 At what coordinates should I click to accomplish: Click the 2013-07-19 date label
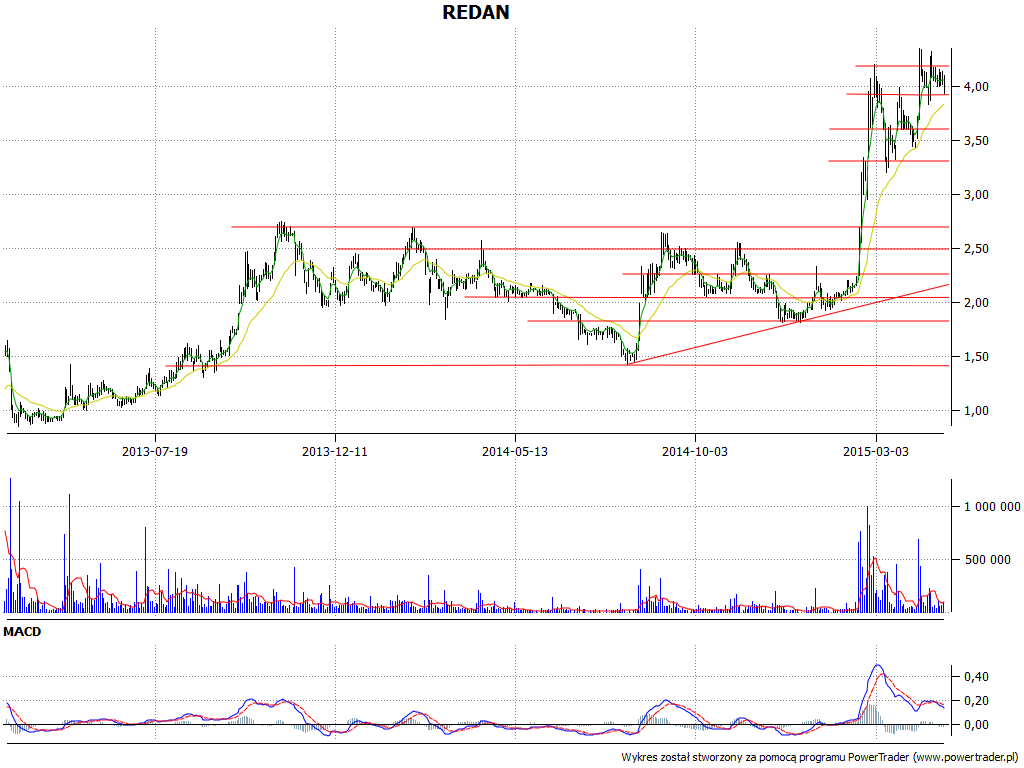pyautogui.click(x=155, y=451)
